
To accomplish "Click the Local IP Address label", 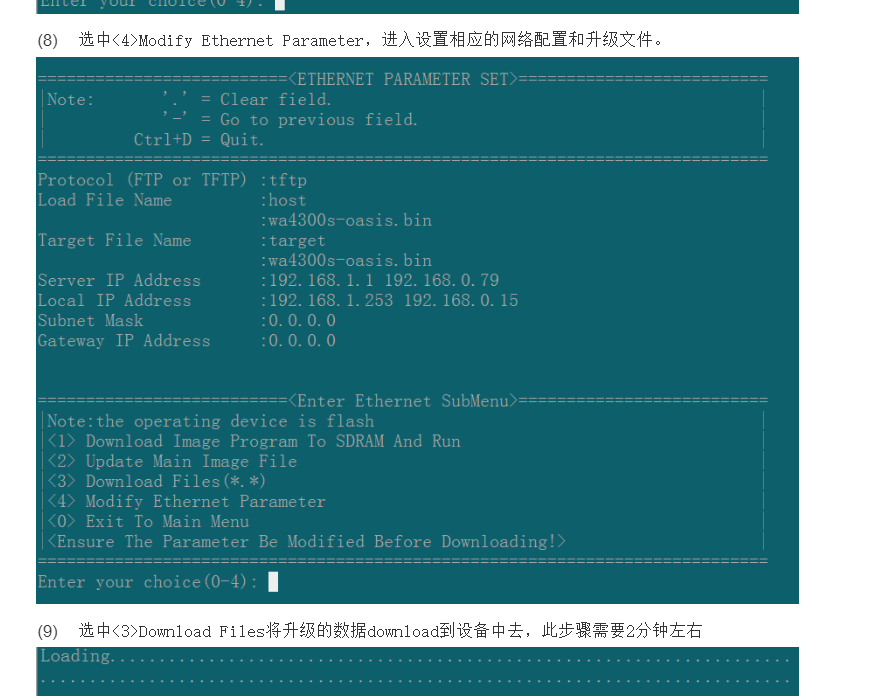I will pos(114,301).
